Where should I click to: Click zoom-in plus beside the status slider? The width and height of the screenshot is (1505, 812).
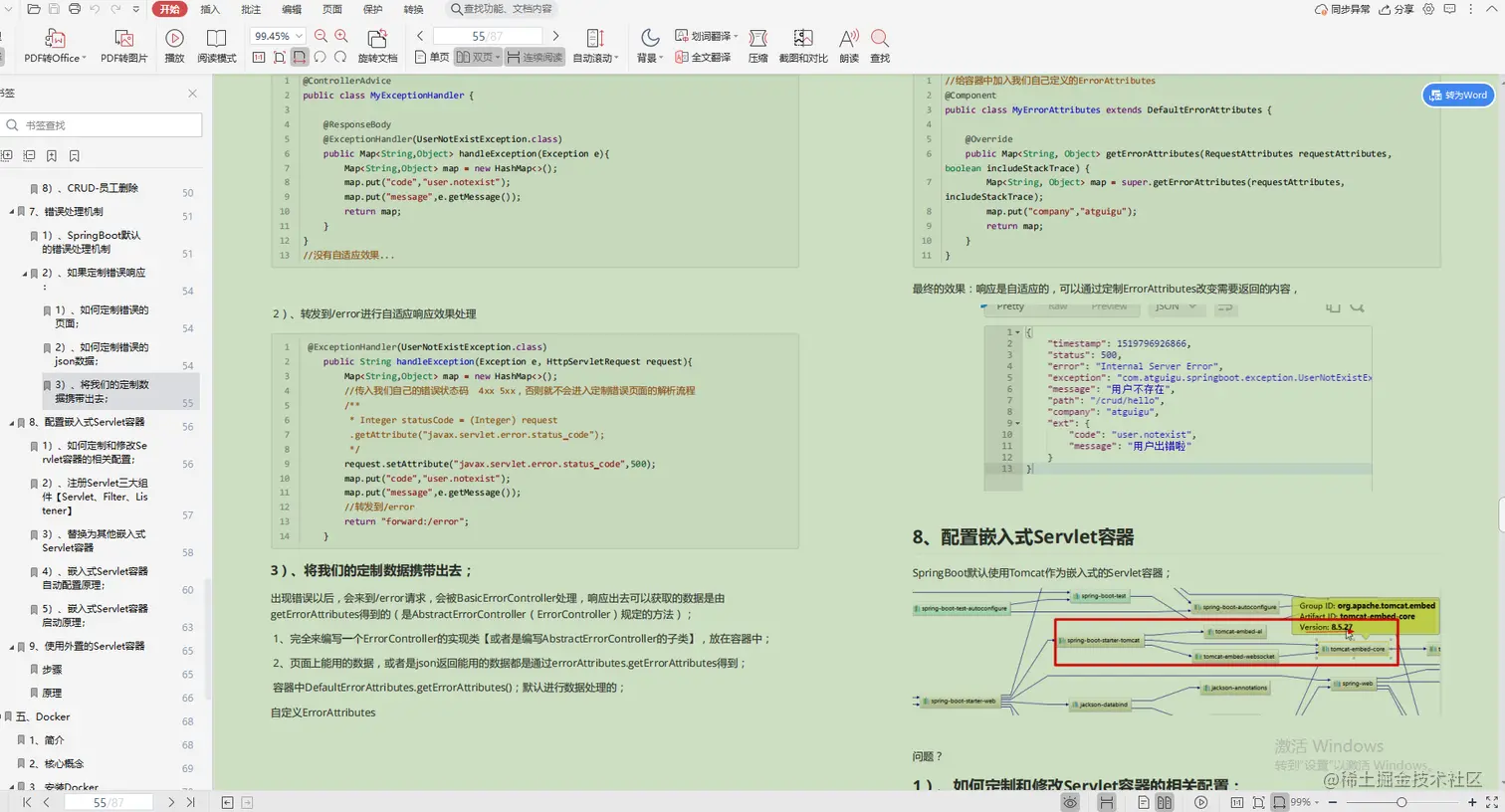pos(1472,802)
